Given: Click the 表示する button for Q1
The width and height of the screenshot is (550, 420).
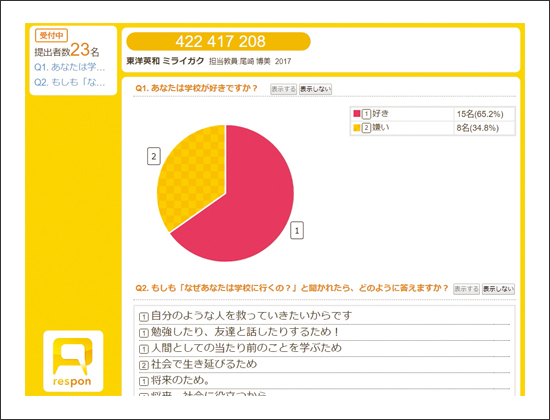Looking at the screenshot, I should click(x=283, y=89).
